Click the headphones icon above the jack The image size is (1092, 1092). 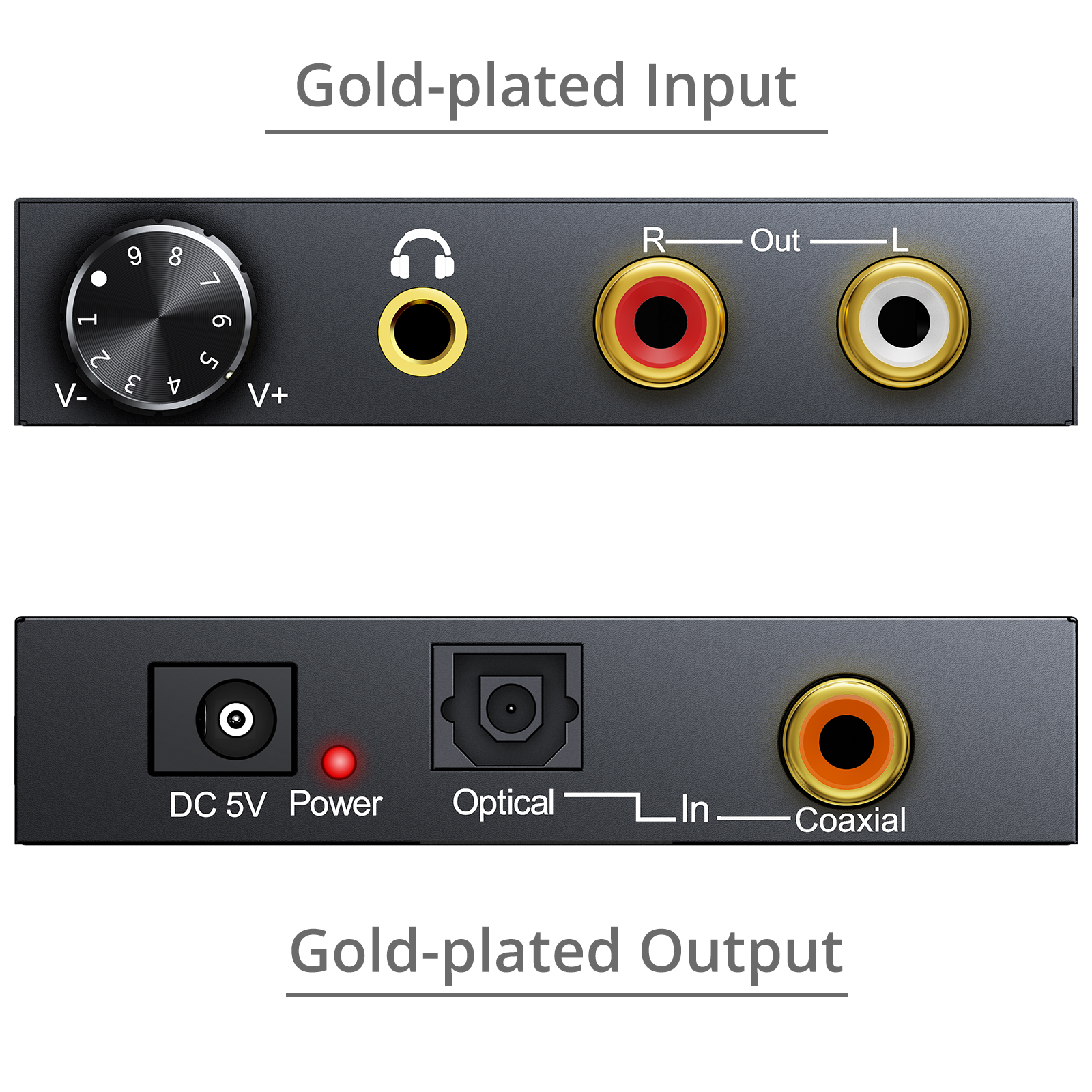[x=422, y=254]
